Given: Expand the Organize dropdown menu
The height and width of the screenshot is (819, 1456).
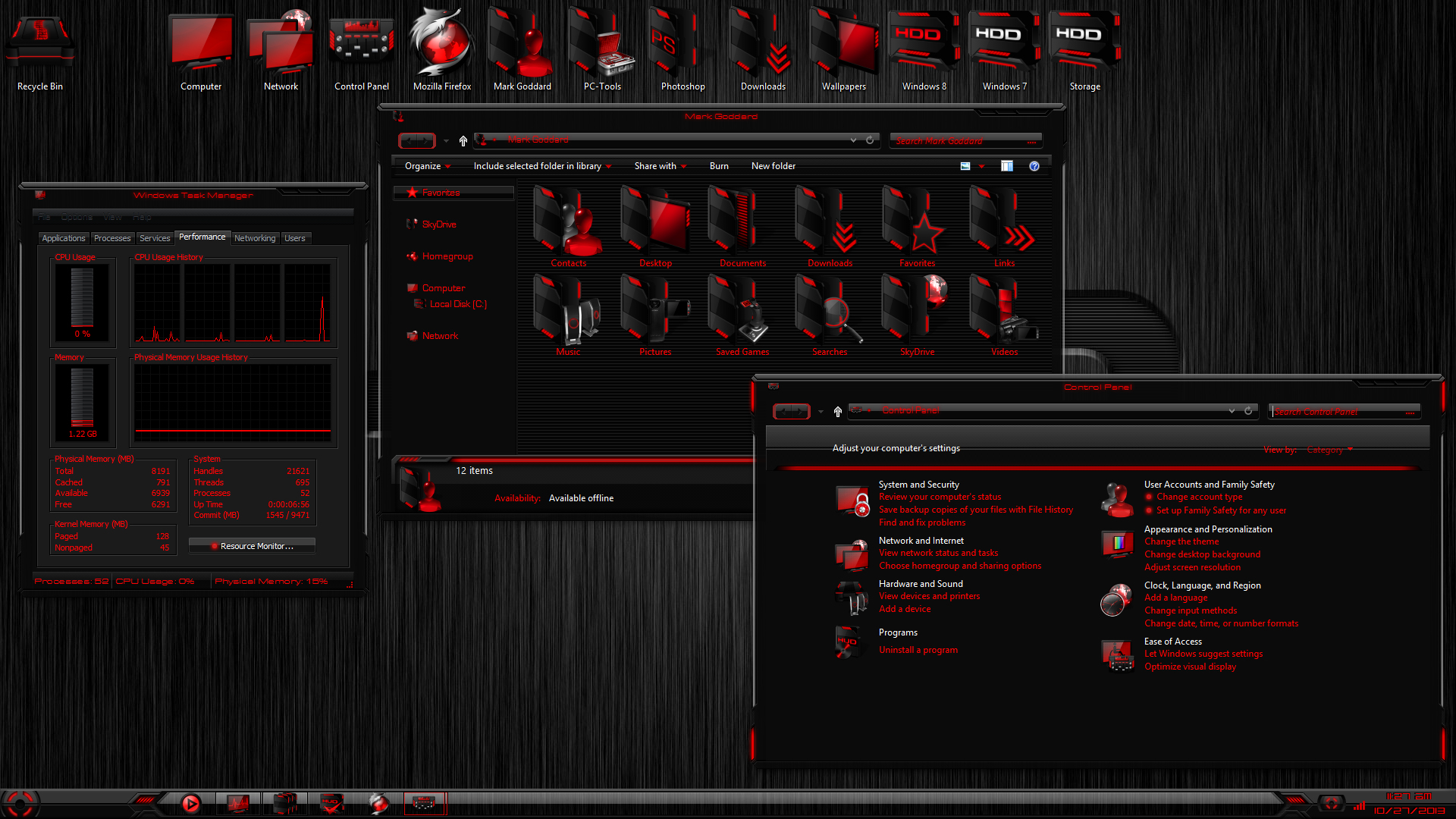Looking at the screenshot, I should coord(428,166).
